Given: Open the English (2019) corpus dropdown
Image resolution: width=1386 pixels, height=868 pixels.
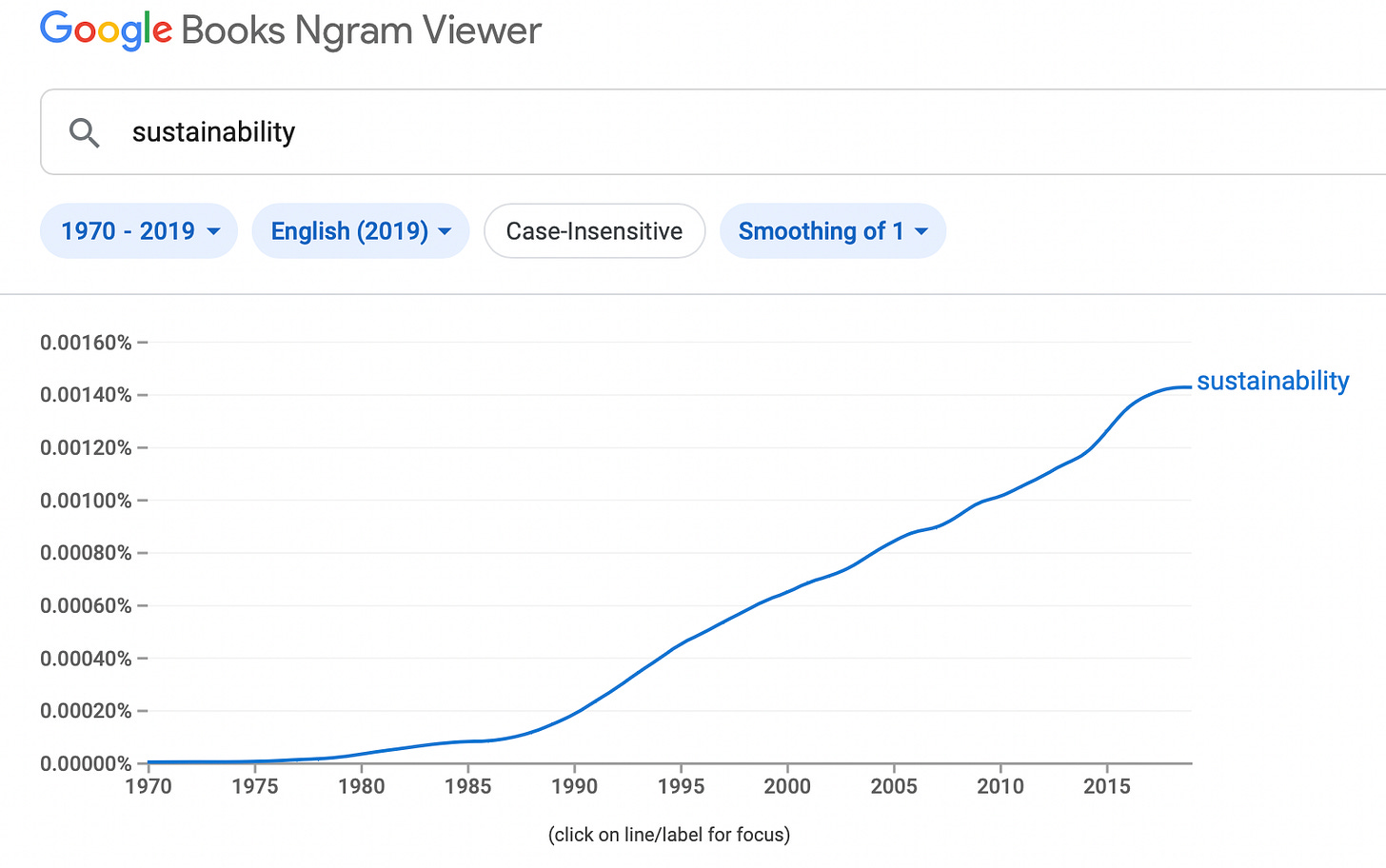Looking at the screenshot, I should click(x=361, y=231).
